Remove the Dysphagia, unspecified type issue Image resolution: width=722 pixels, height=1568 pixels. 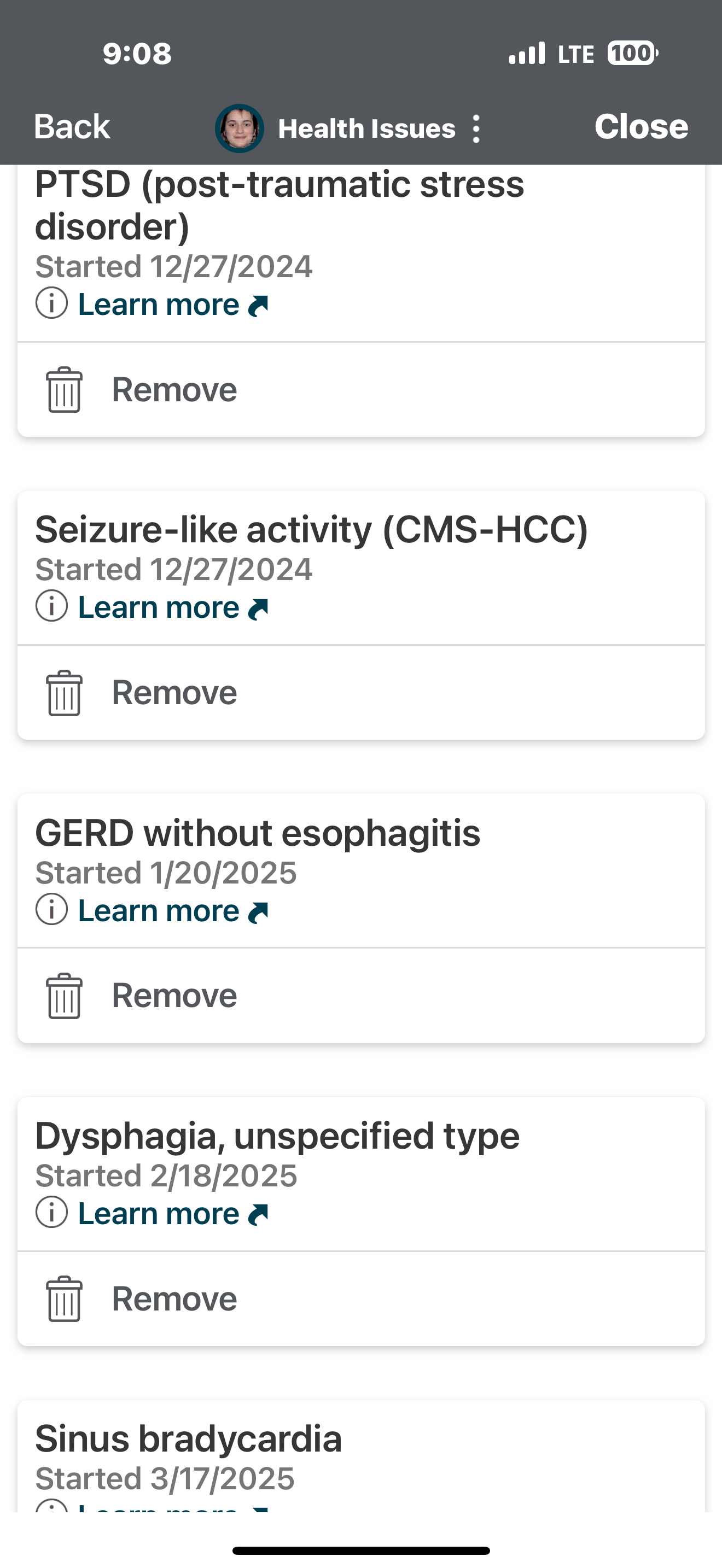174,1299
